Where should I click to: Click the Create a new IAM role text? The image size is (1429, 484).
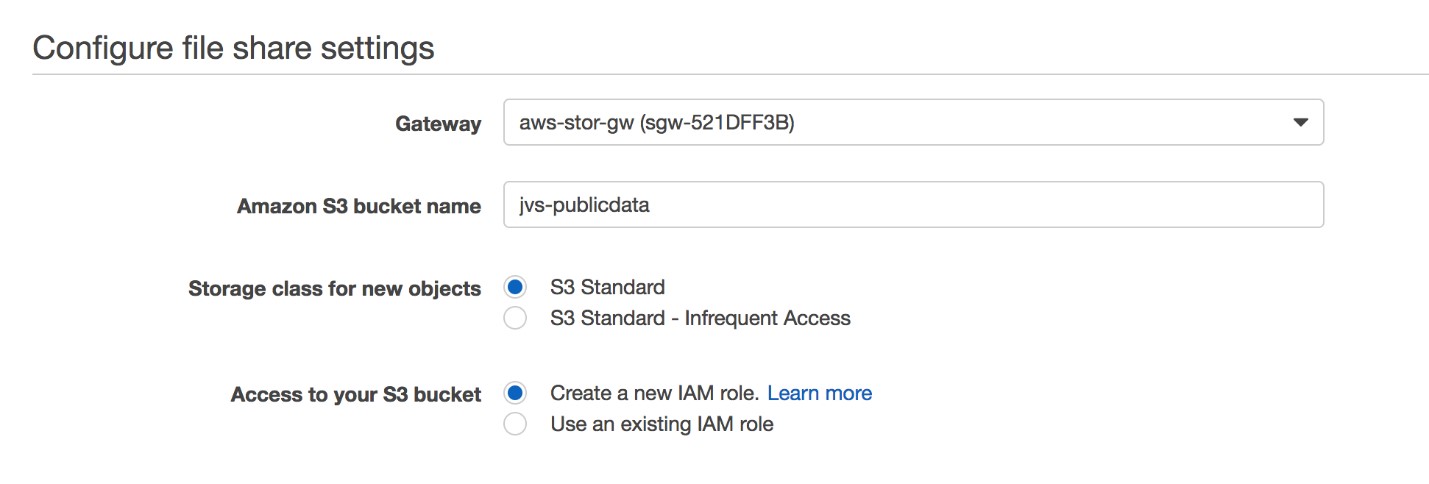[x=655, y=393]
